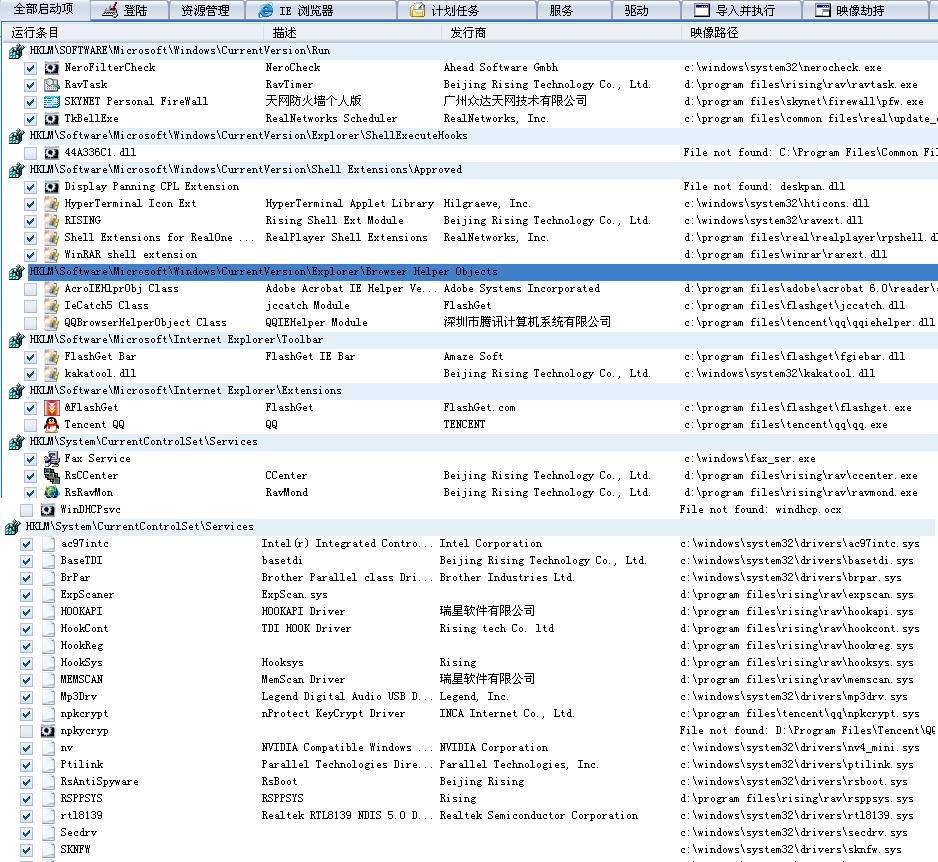Click the RsRavMon globe icon
Image resolution: width=938 pixels, height=862 pixels.
pyautogui.click(x=52, y=493)
